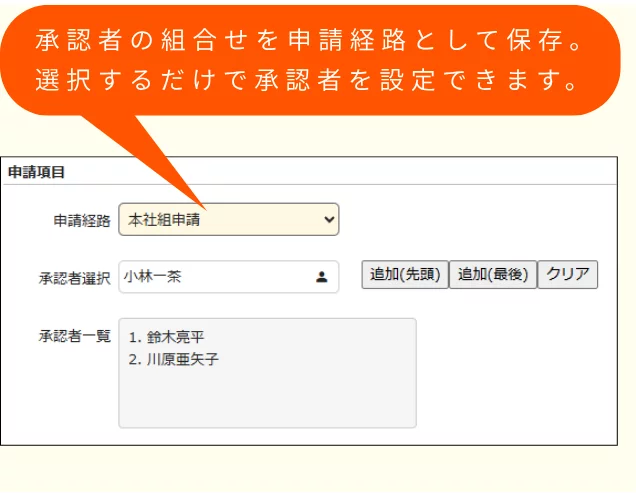Open the 申請経路 dropdown showing 本社組申請

click(x=229, y=220)
